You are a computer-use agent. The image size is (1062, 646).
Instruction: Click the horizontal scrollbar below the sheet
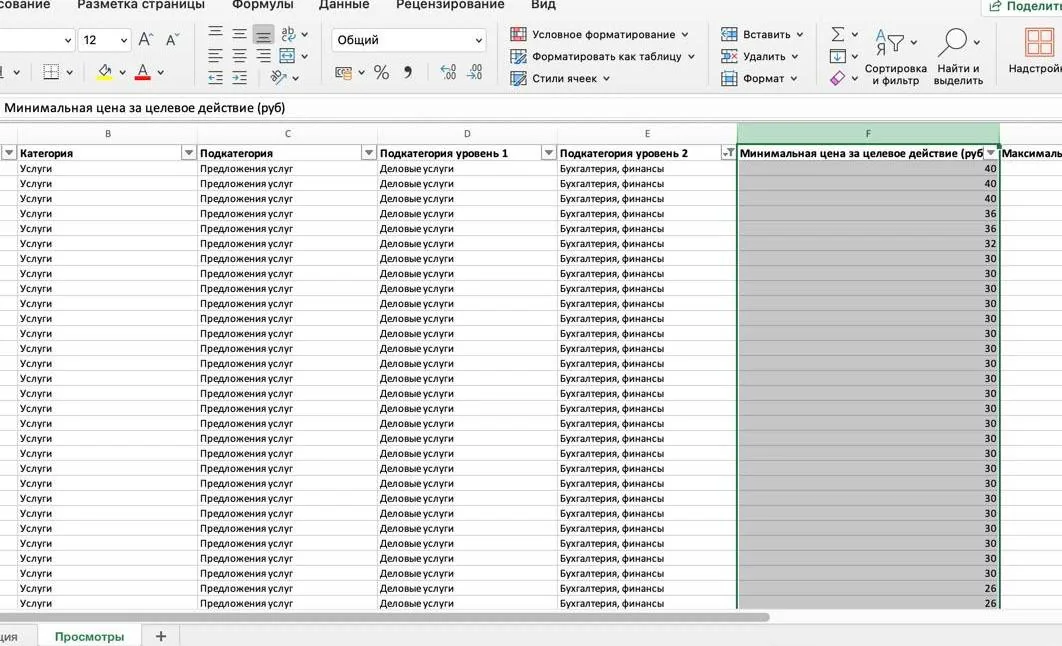pos(385,617)
